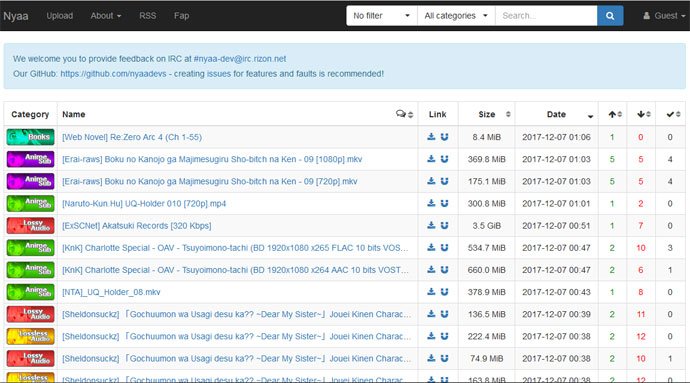
Task: Follow the github.com/nyaadevs link
Action: pyautogui.click(x=114, y=74)
